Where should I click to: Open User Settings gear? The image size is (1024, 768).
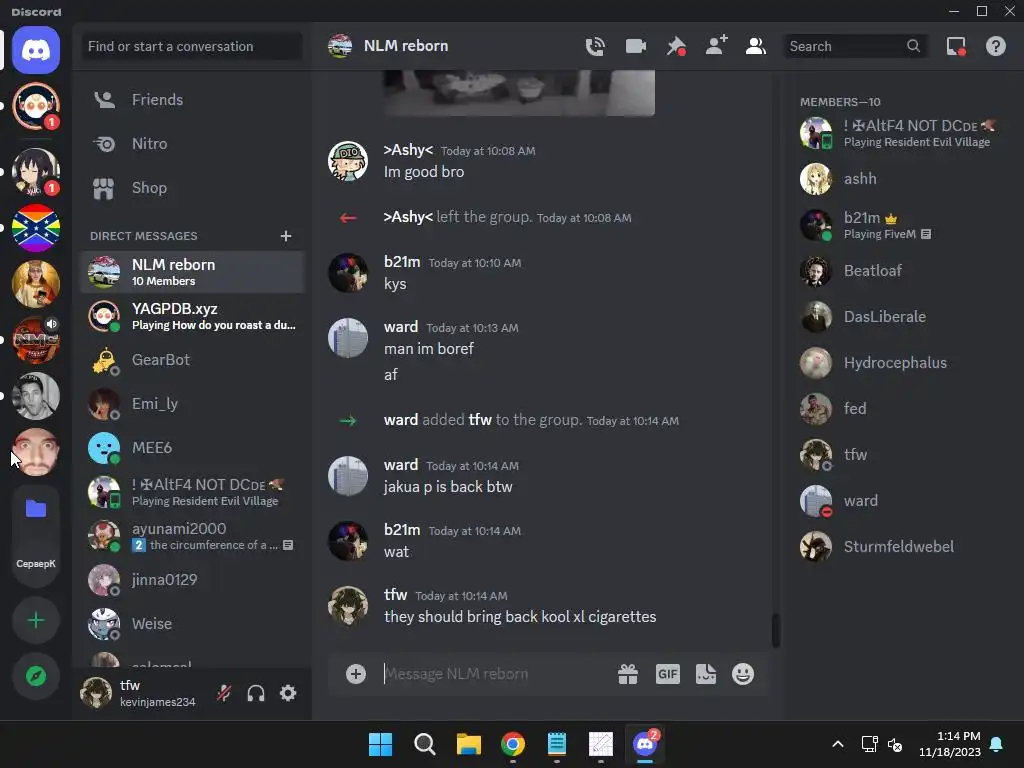pyautogui.click(x=288, y=693)
